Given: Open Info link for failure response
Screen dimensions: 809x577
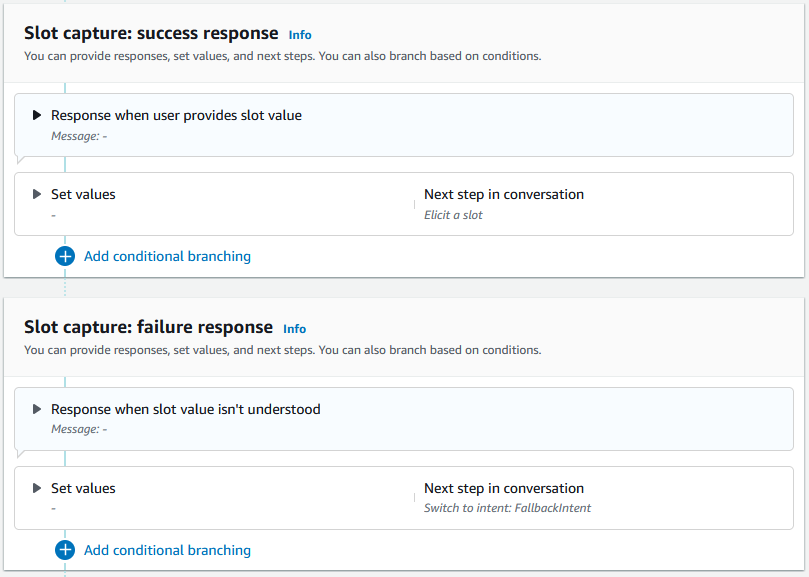Looking at the screenshot, I should [294, 329].
